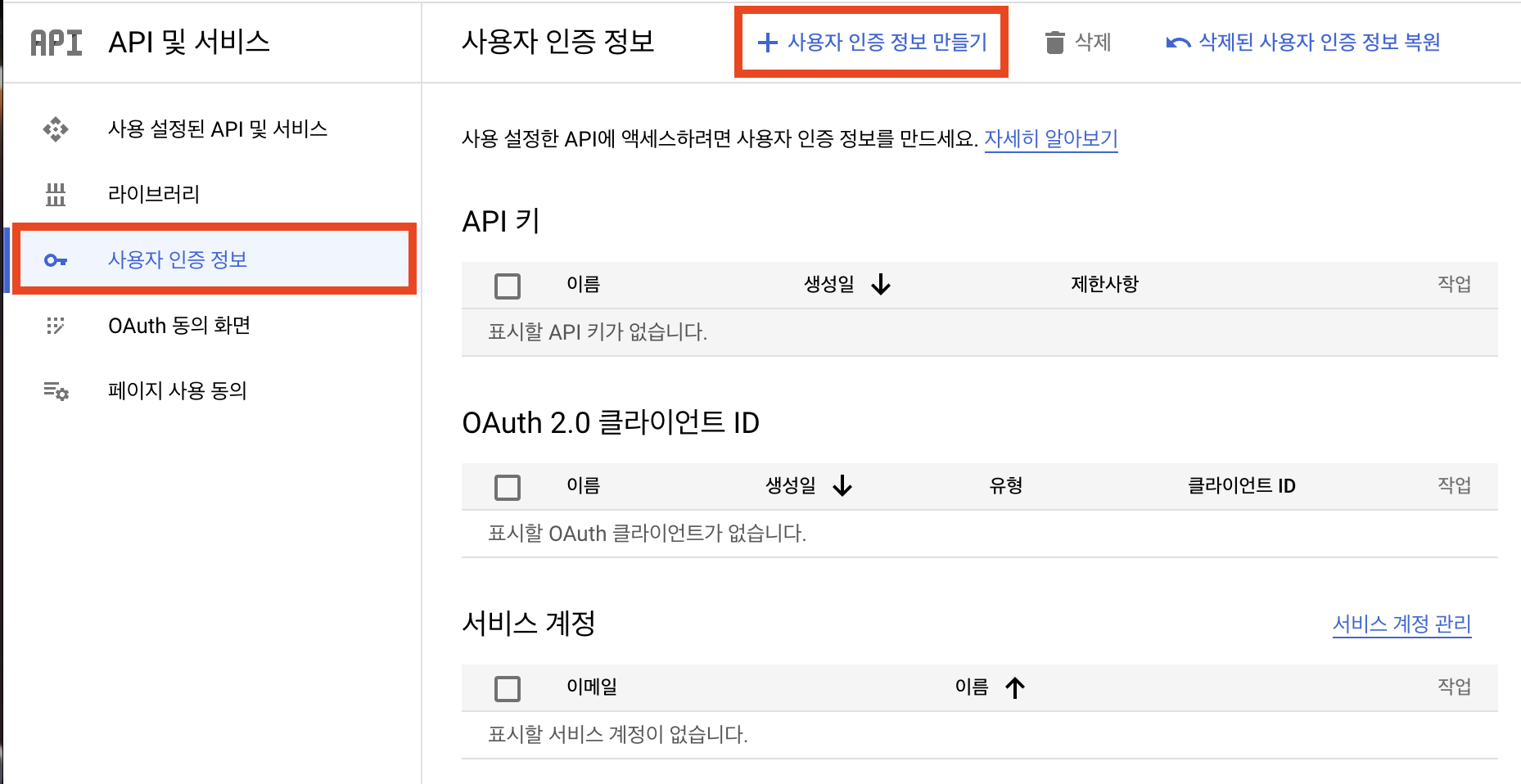This screenshot has height=784, width=1521.
Task: Sort 서비스 계정 by 이름 up arrow
Action: [x=1015, y=687]
